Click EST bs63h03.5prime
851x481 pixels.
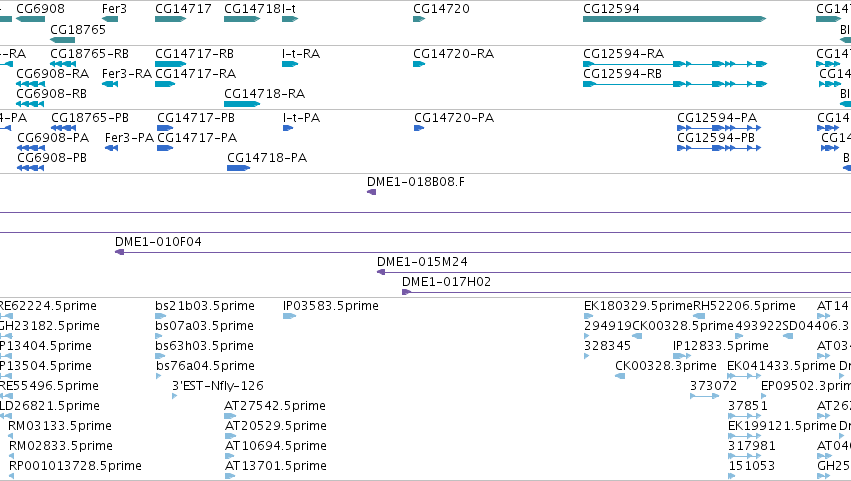(x=205, y=346)
